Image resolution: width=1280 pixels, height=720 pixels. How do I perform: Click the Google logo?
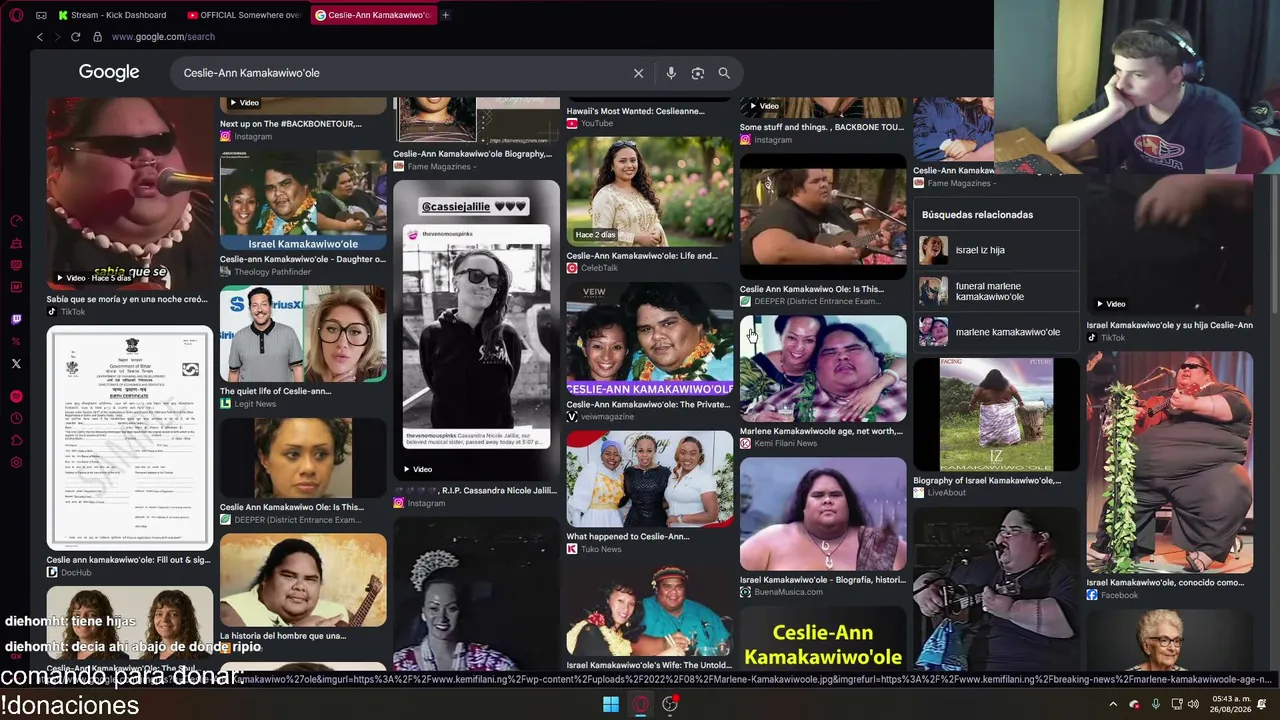109,72
